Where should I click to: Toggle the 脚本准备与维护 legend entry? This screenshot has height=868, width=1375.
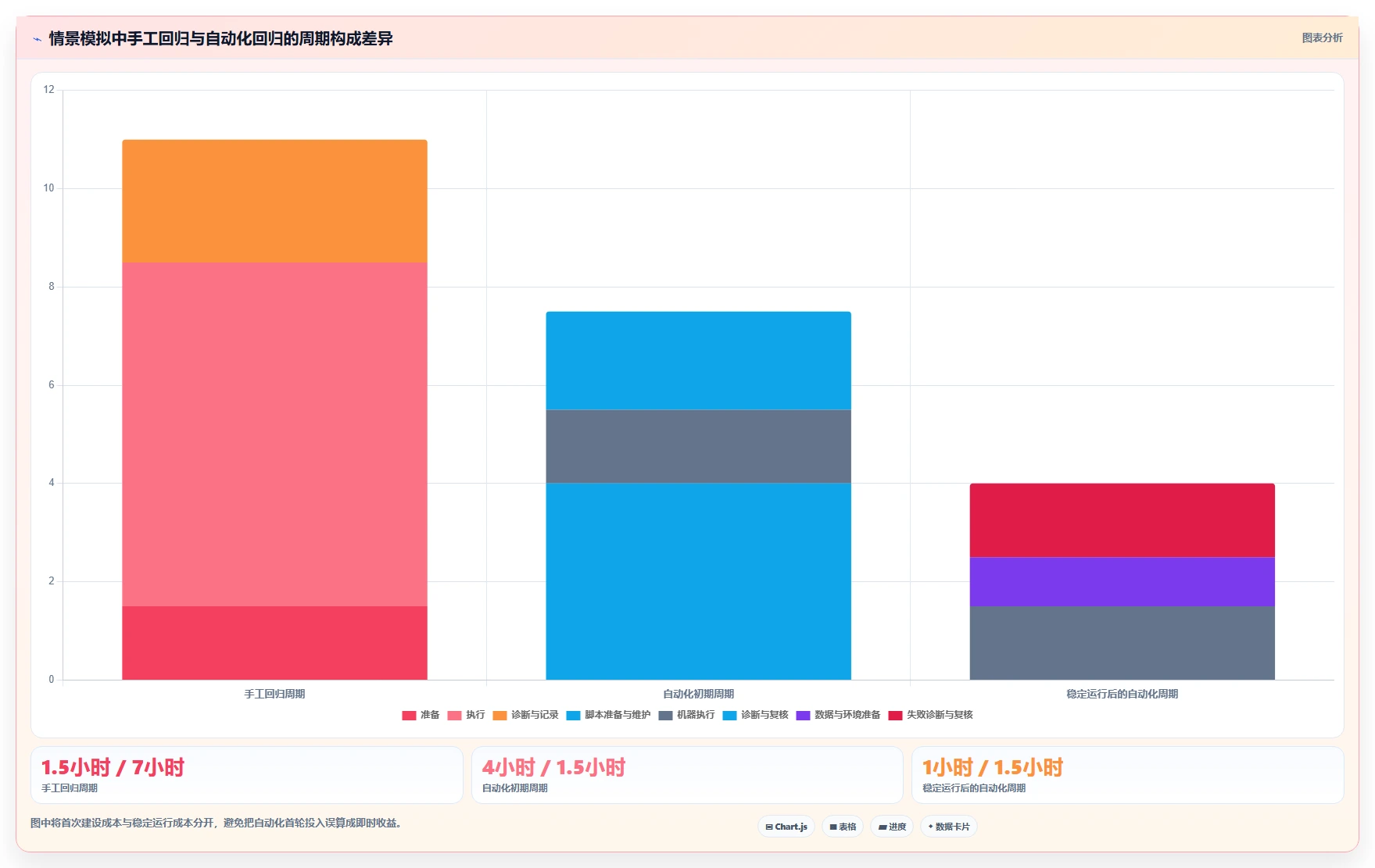608,715
